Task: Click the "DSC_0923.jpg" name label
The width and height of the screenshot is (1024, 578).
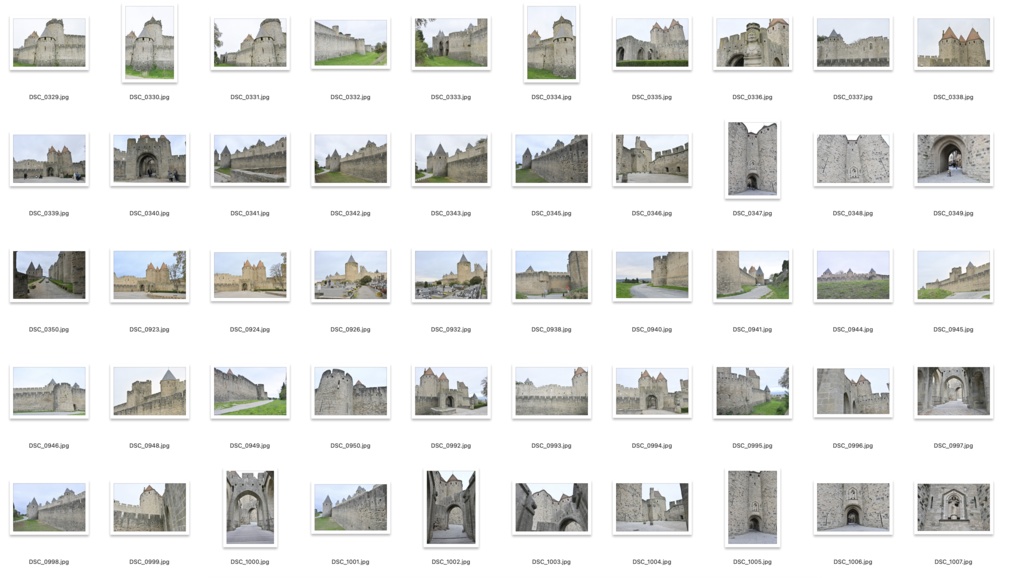Action: 150,329
